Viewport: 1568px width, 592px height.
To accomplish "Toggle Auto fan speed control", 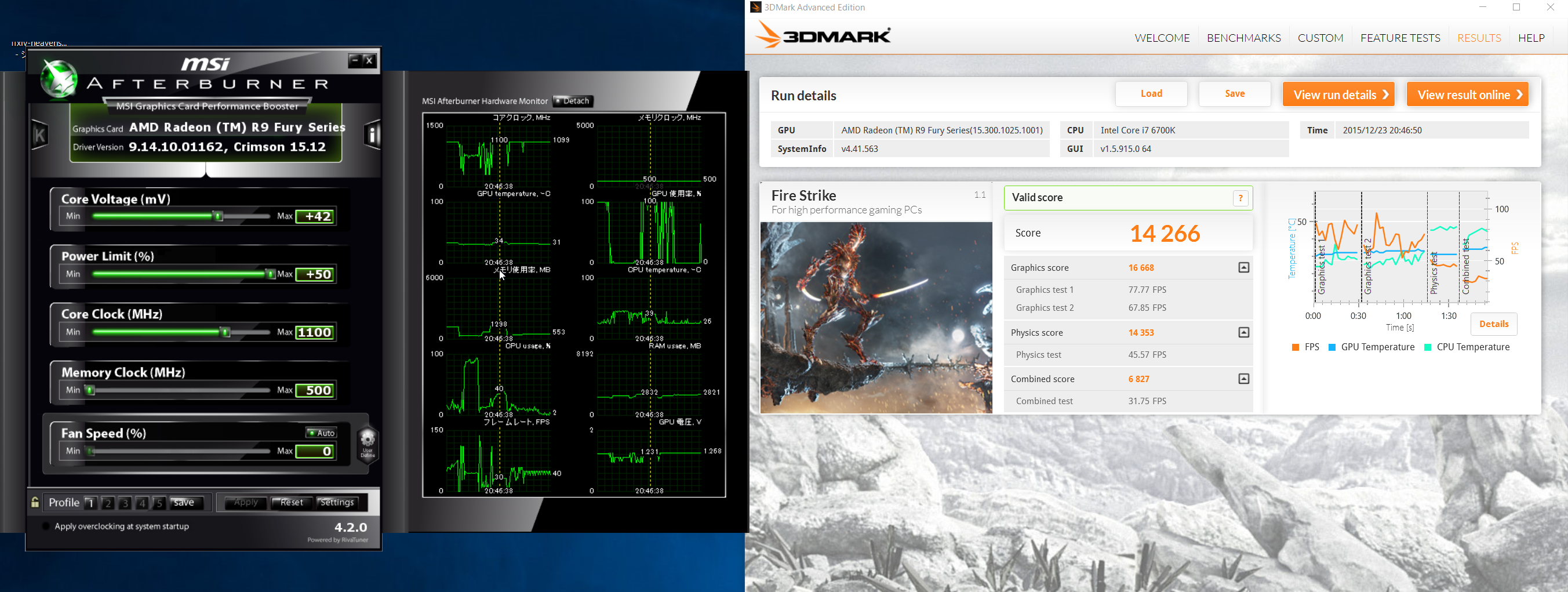I will pos(321,433).
